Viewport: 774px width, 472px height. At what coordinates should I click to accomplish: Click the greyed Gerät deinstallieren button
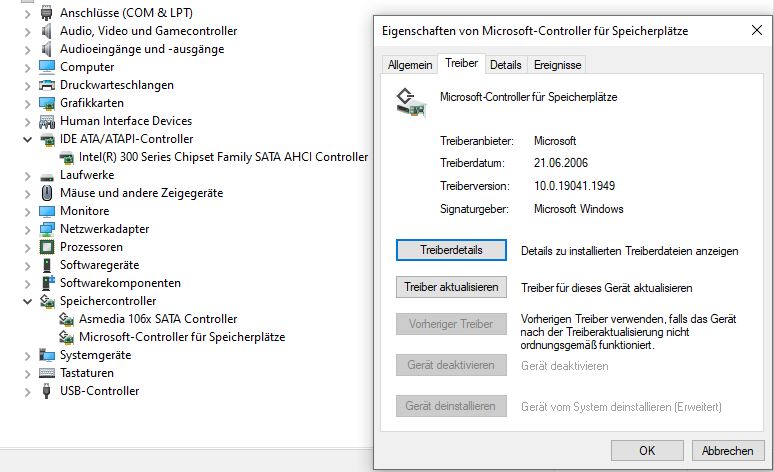(451, 406)
